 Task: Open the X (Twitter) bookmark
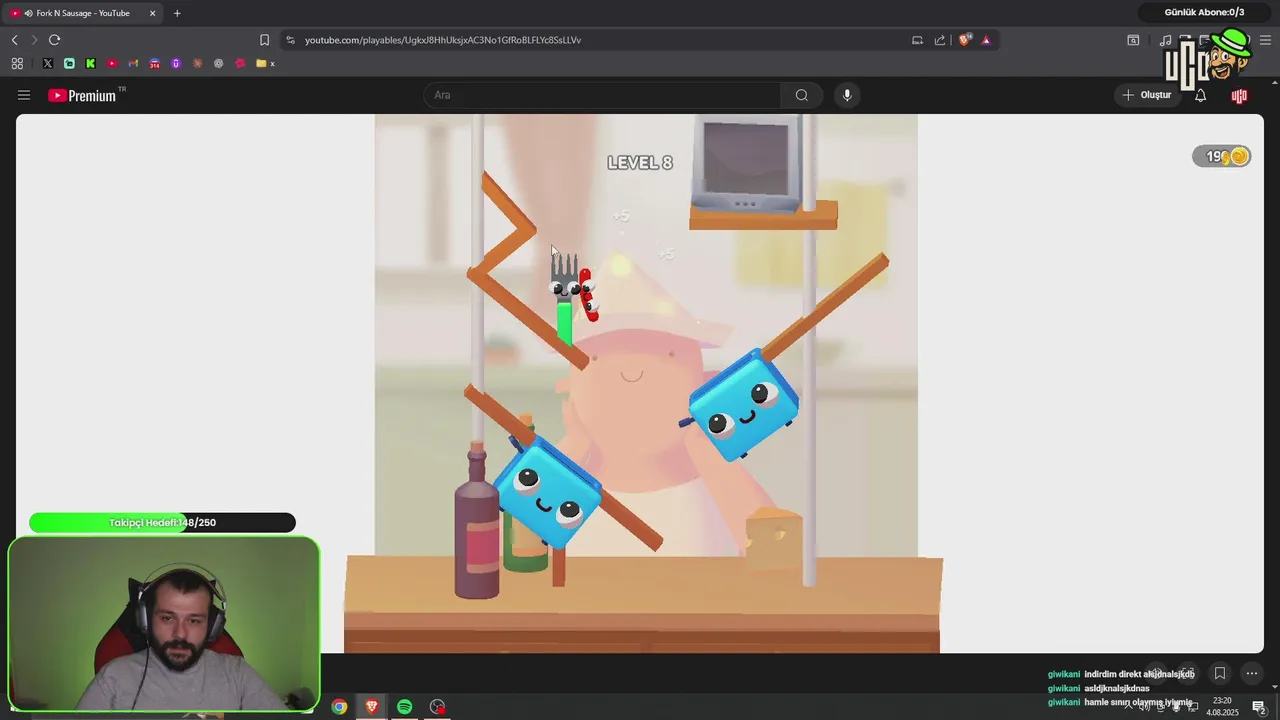[x=47, y=63]
